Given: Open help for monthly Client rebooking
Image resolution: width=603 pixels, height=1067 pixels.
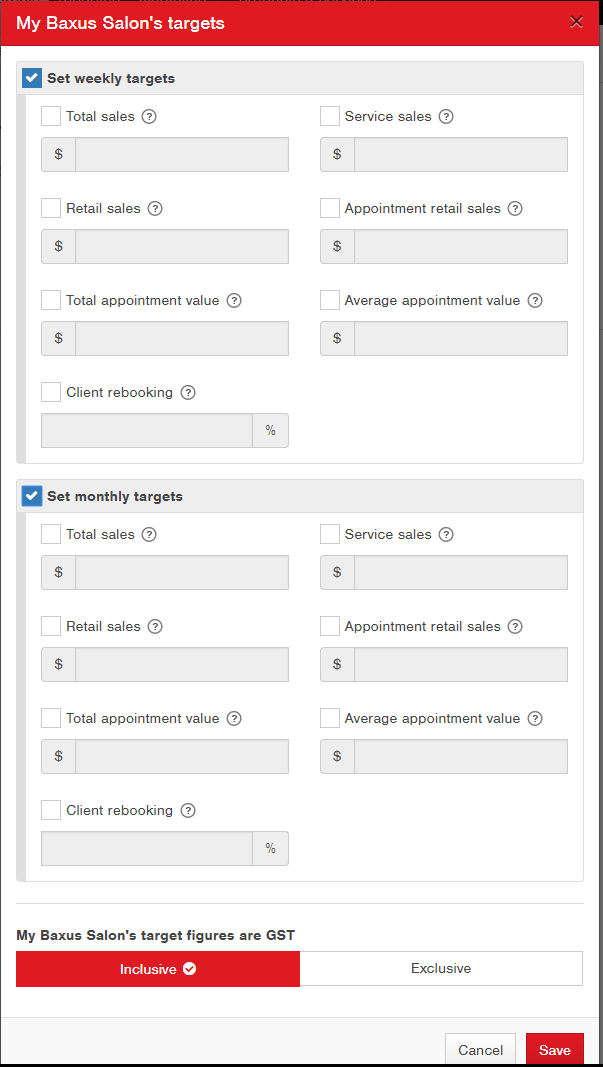Looking at the screenshot, I should (188, 810).
